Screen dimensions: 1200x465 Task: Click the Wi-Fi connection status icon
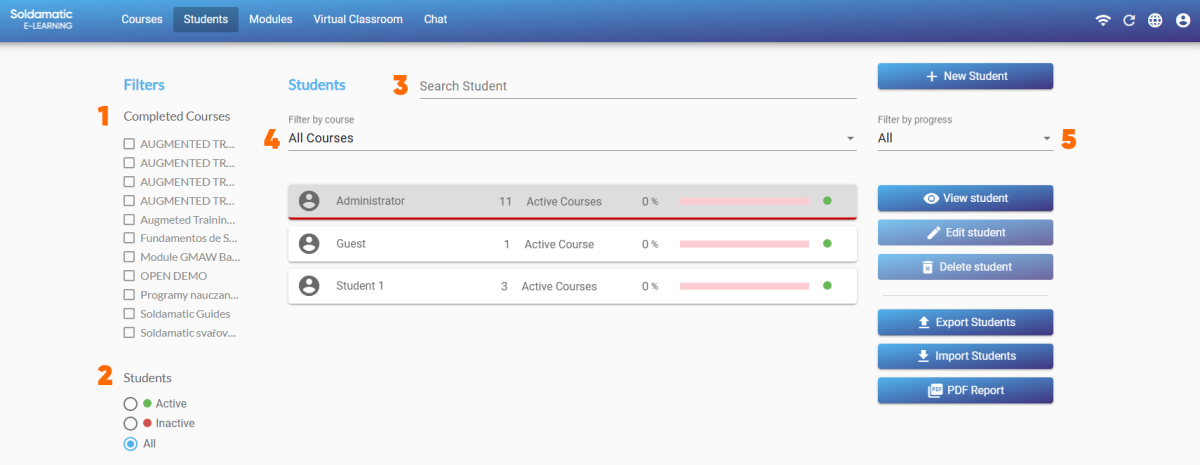(x=1103, y=20)
